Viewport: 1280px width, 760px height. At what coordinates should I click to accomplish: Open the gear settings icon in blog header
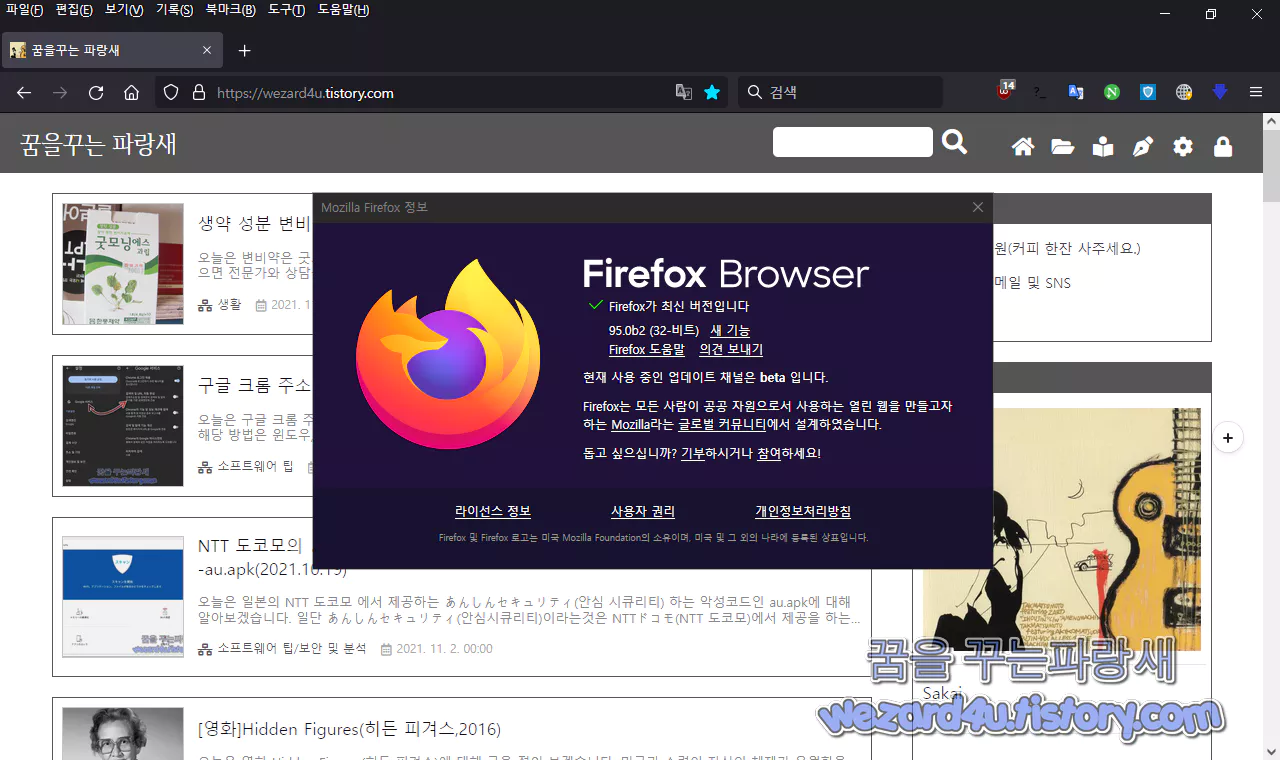(1183, 146)
